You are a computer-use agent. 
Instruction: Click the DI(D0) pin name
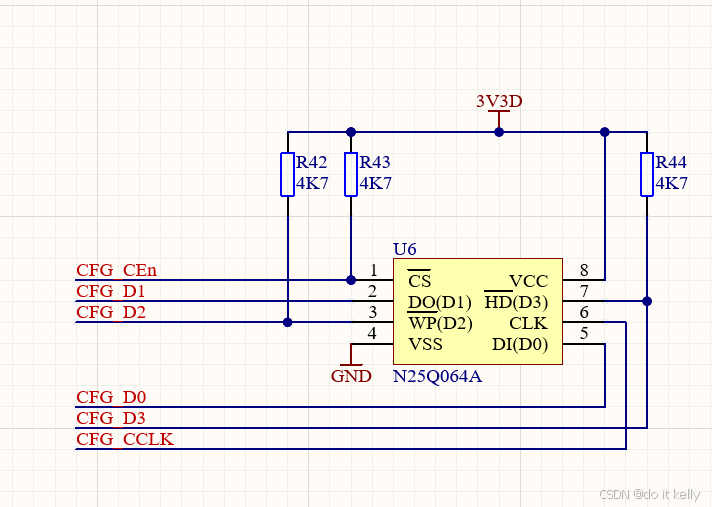(520, 345)
